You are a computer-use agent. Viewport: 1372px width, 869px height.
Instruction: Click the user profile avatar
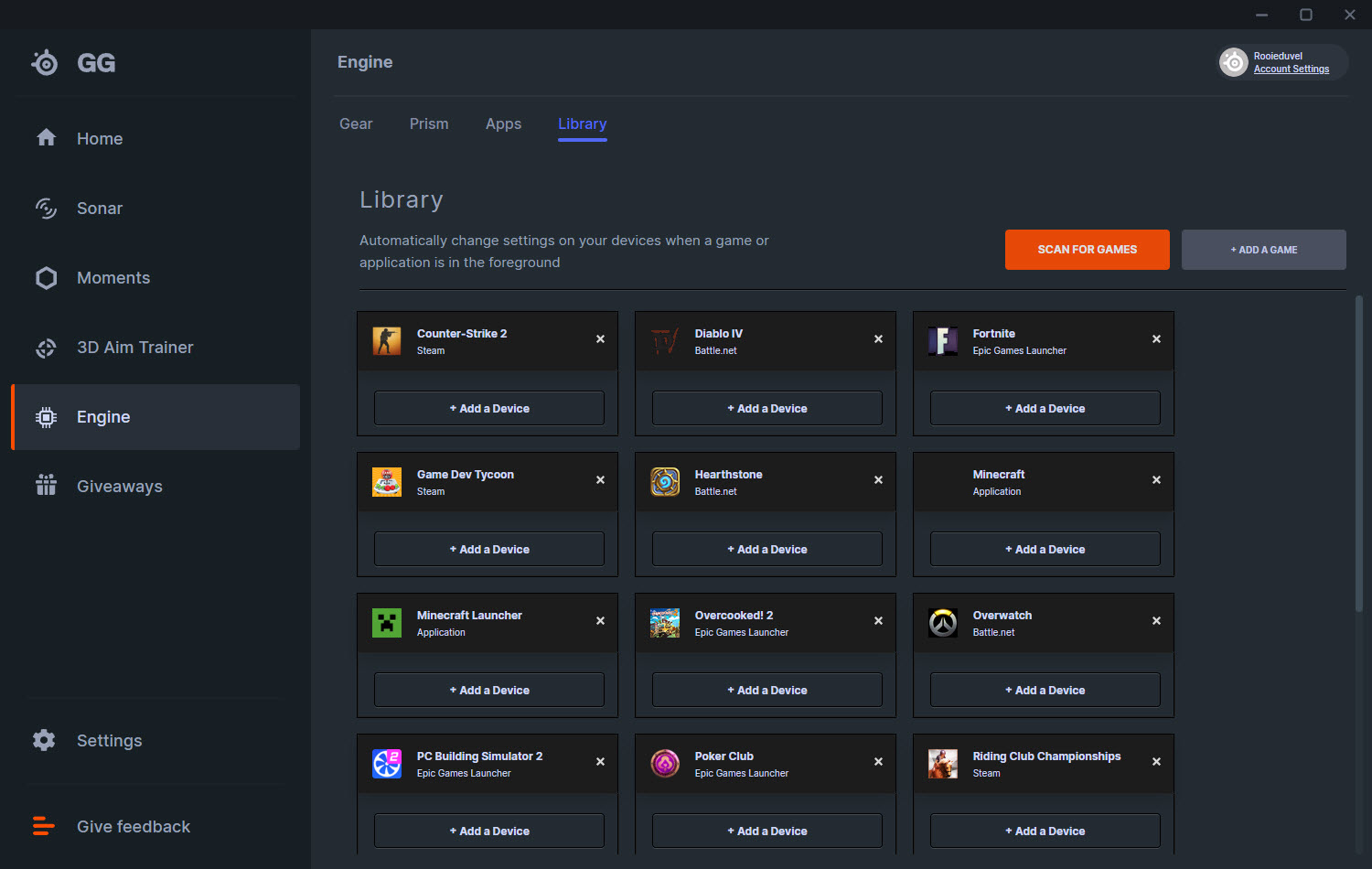click(x=1234, y=62)
